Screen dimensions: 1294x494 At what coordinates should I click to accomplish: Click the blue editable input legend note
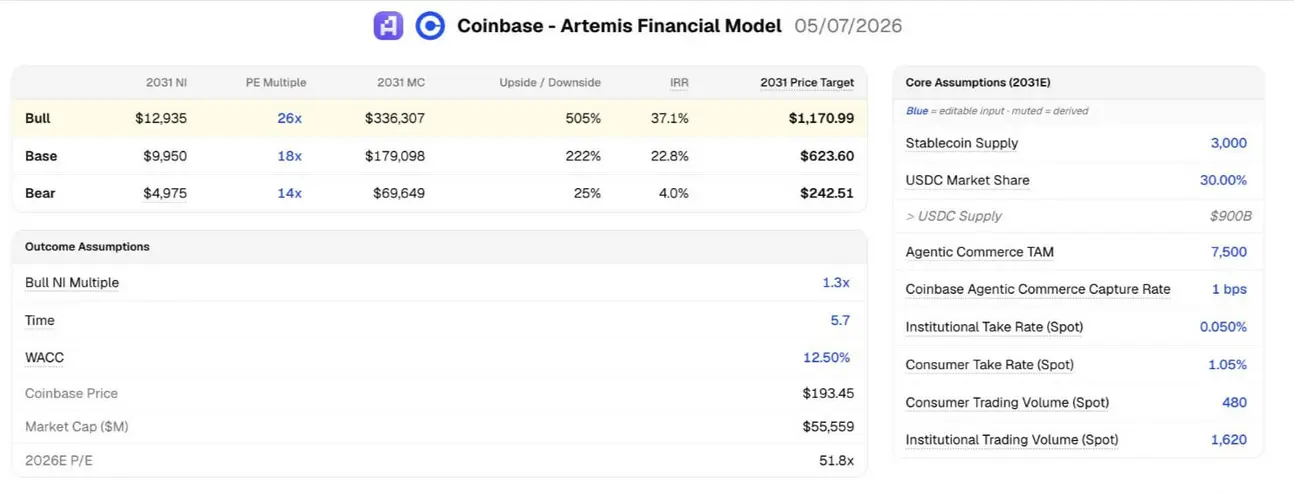coord(998,111)
